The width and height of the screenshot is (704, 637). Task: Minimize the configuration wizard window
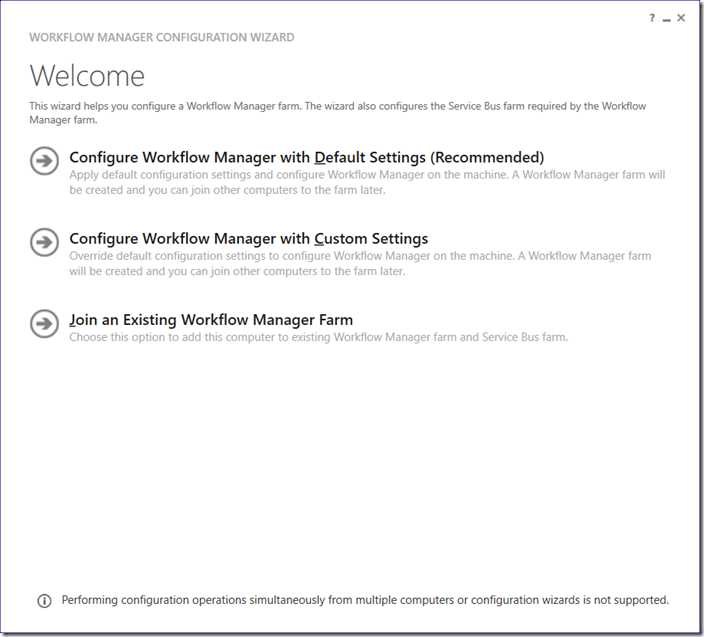pos(667,19)
